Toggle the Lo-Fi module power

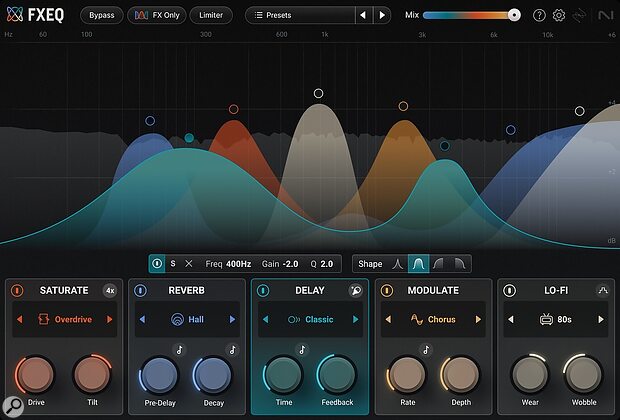click(x=509, y=291)
